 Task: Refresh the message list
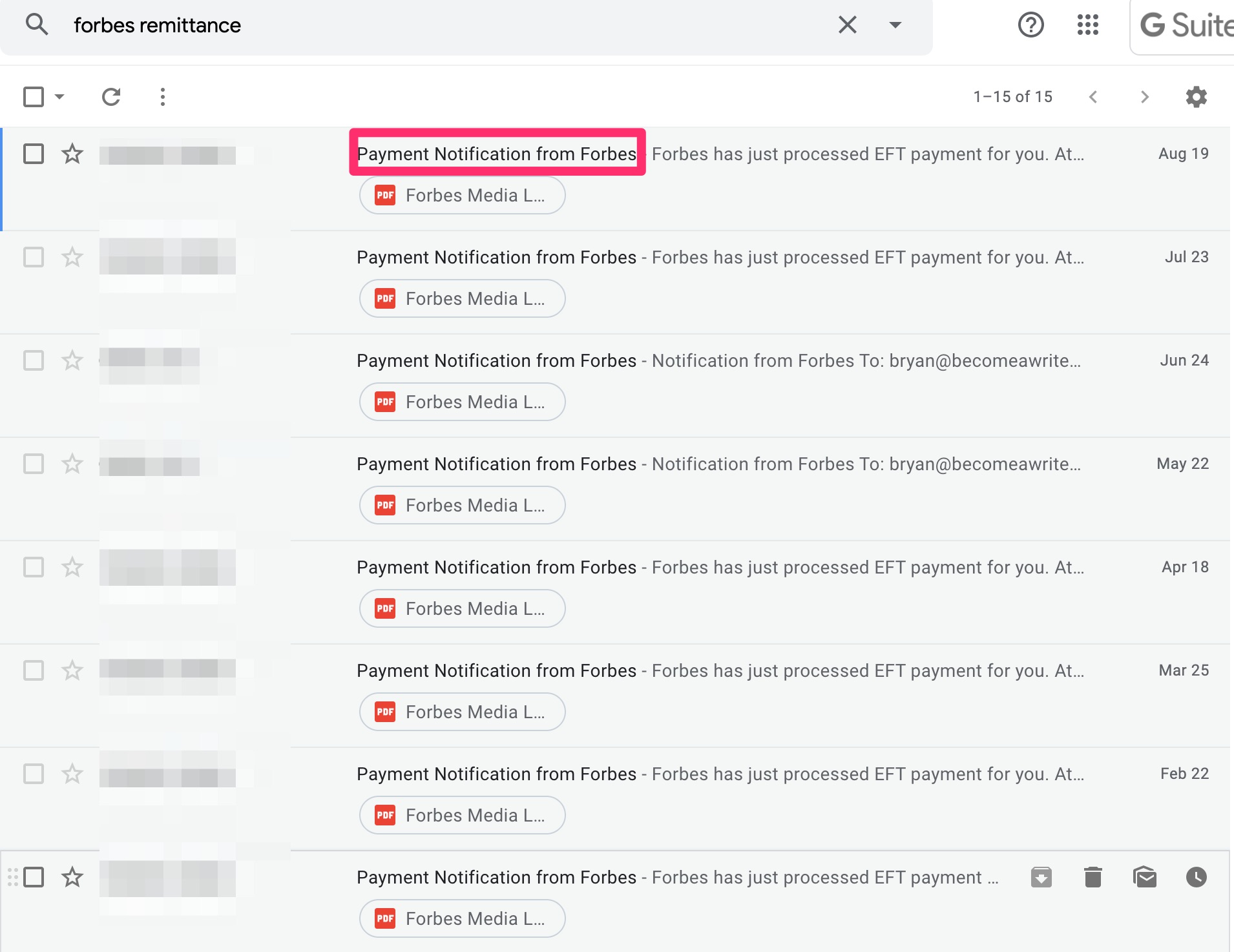point(111,97)
